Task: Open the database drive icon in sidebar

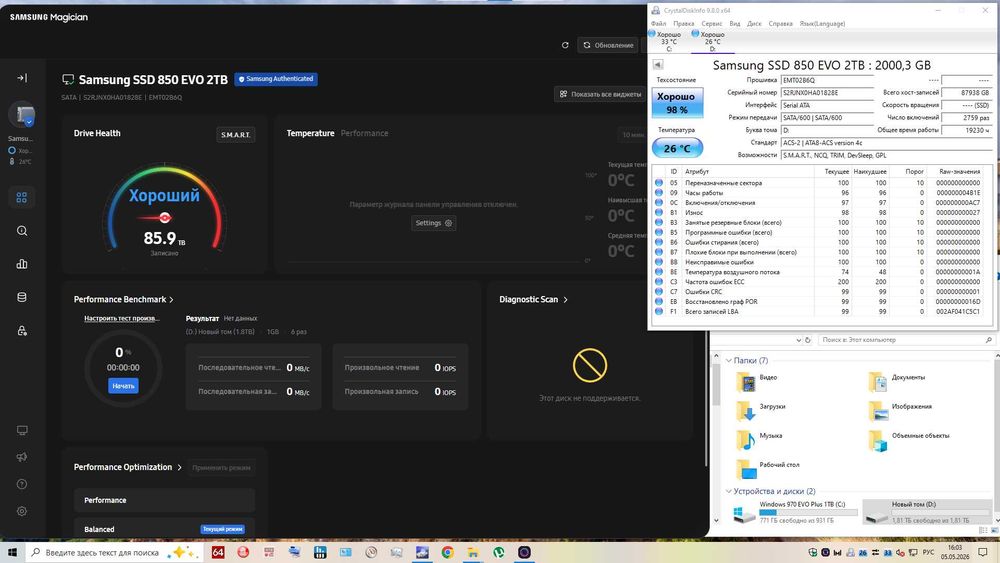Action: (x=22, y=297)
